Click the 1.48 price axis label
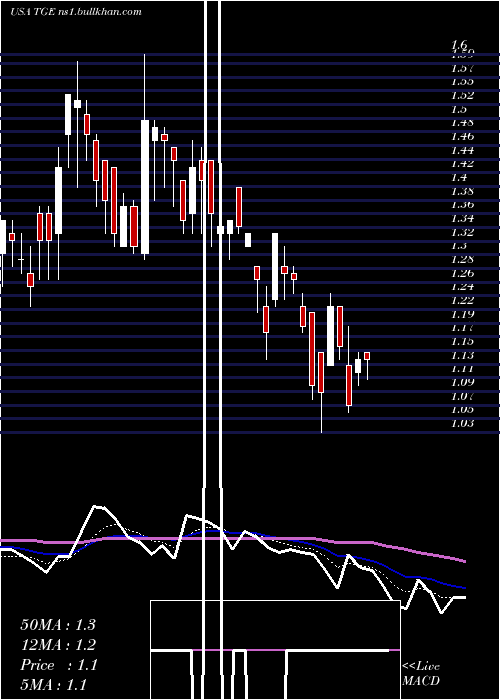500x700 pixels. (x=462, y=123)
